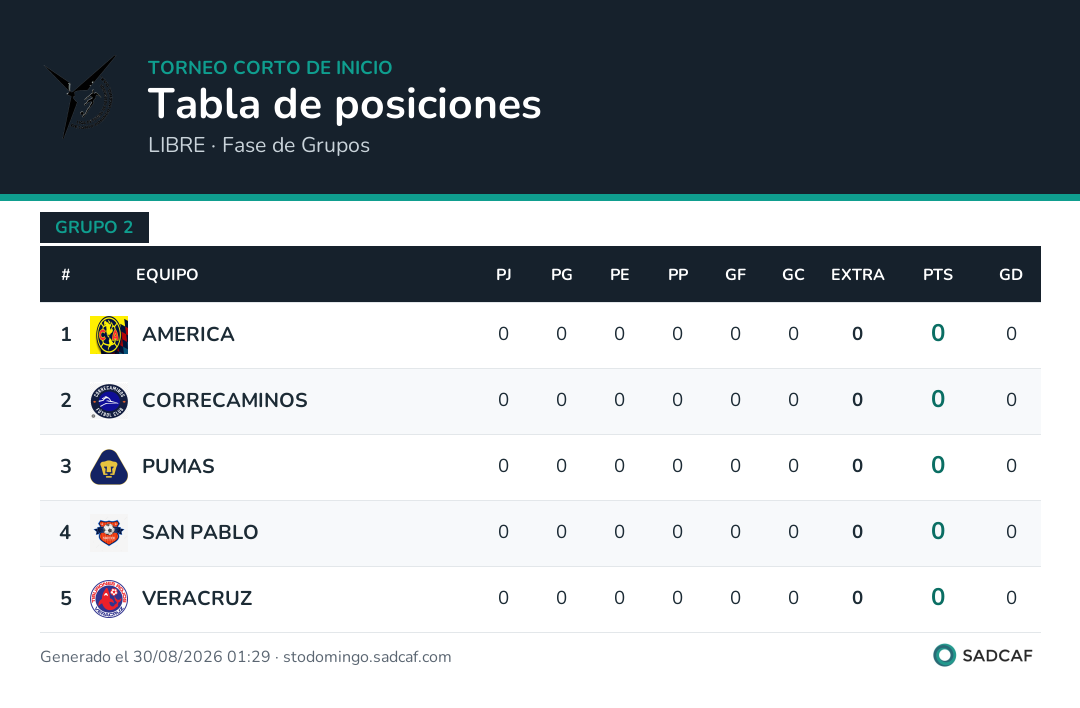Click the Tabla de posiciones title
The image size is (1080, 708).
(344, 105)
